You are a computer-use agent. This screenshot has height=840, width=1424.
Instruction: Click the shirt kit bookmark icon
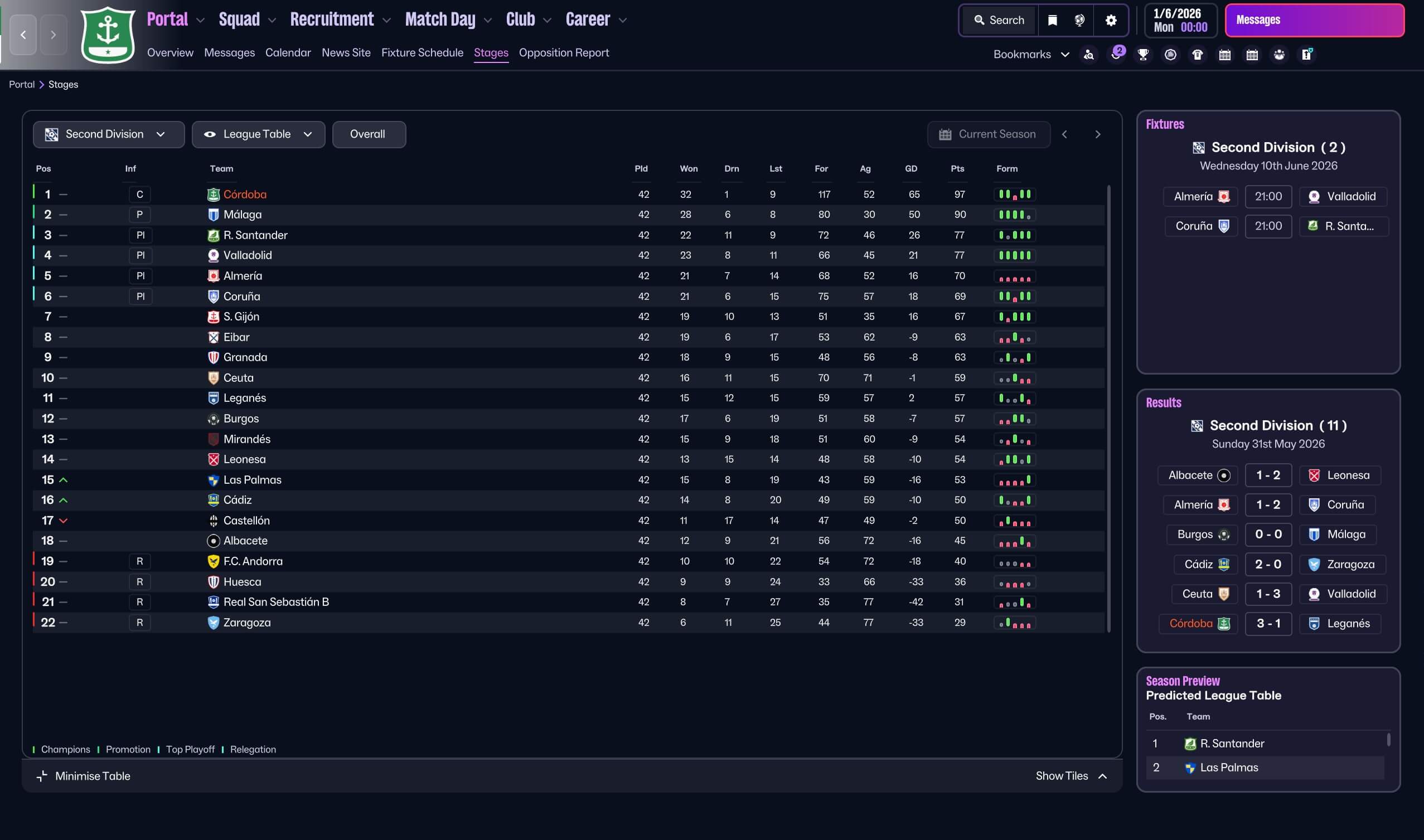point(1197,54)
